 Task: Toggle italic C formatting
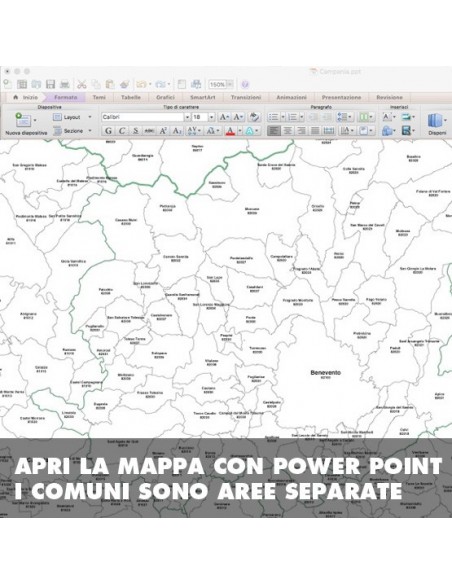(121, 131)
